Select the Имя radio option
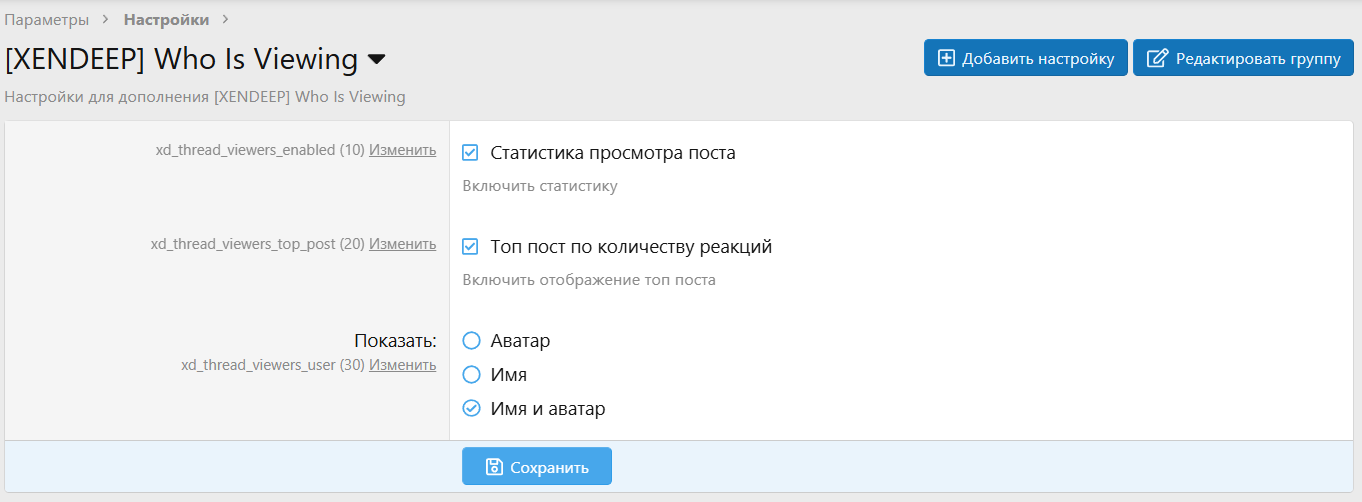1362x502 pixels. (x=472, y=375)
